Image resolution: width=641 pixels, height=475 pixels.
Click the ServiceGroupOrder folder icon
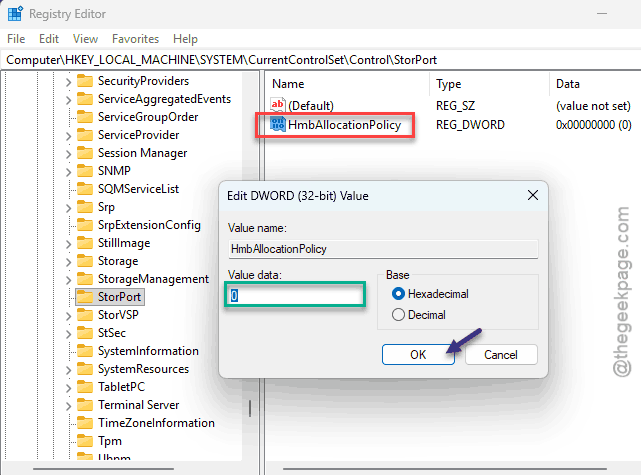click(x=85, y=117)
